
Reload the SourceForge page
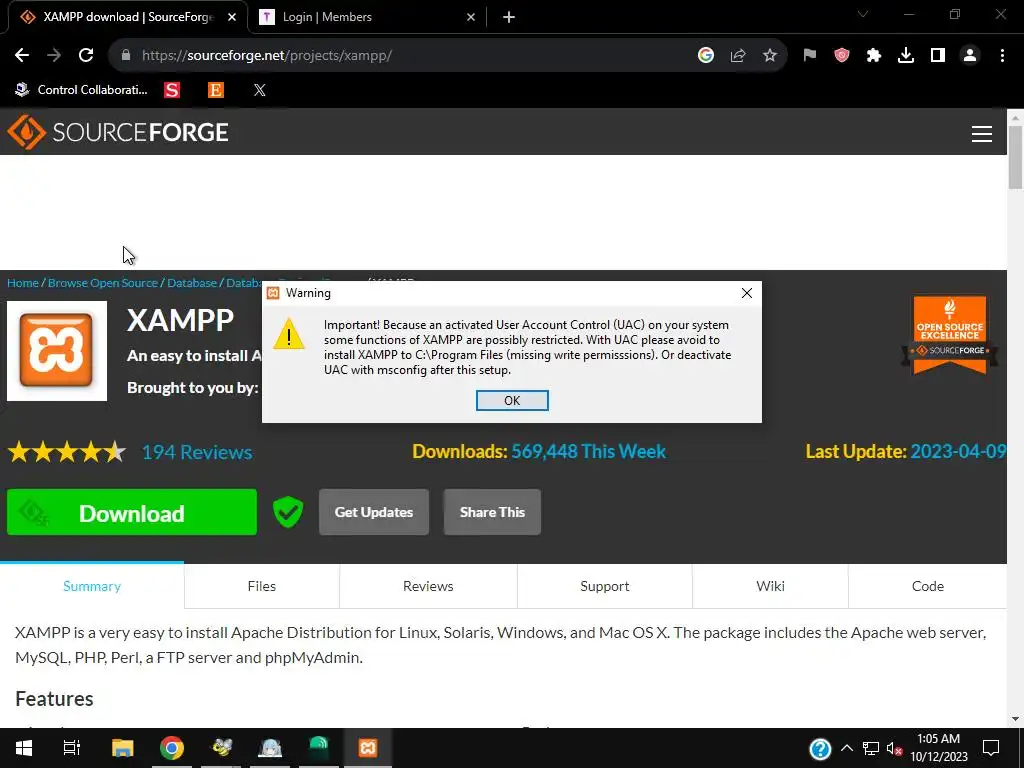(86, 56)
